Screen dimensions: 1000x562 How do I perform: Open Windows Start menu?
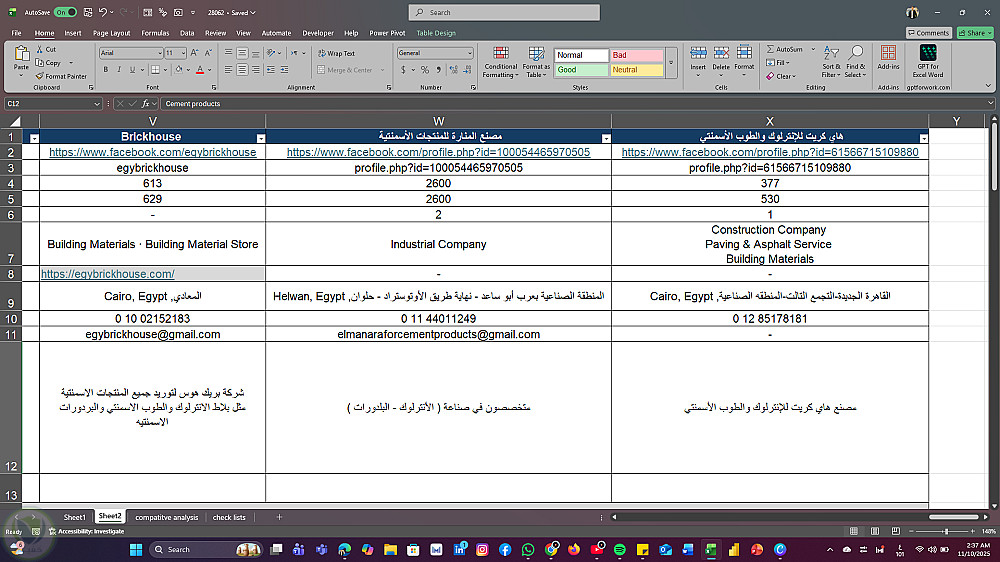click(x=136, y=549)
